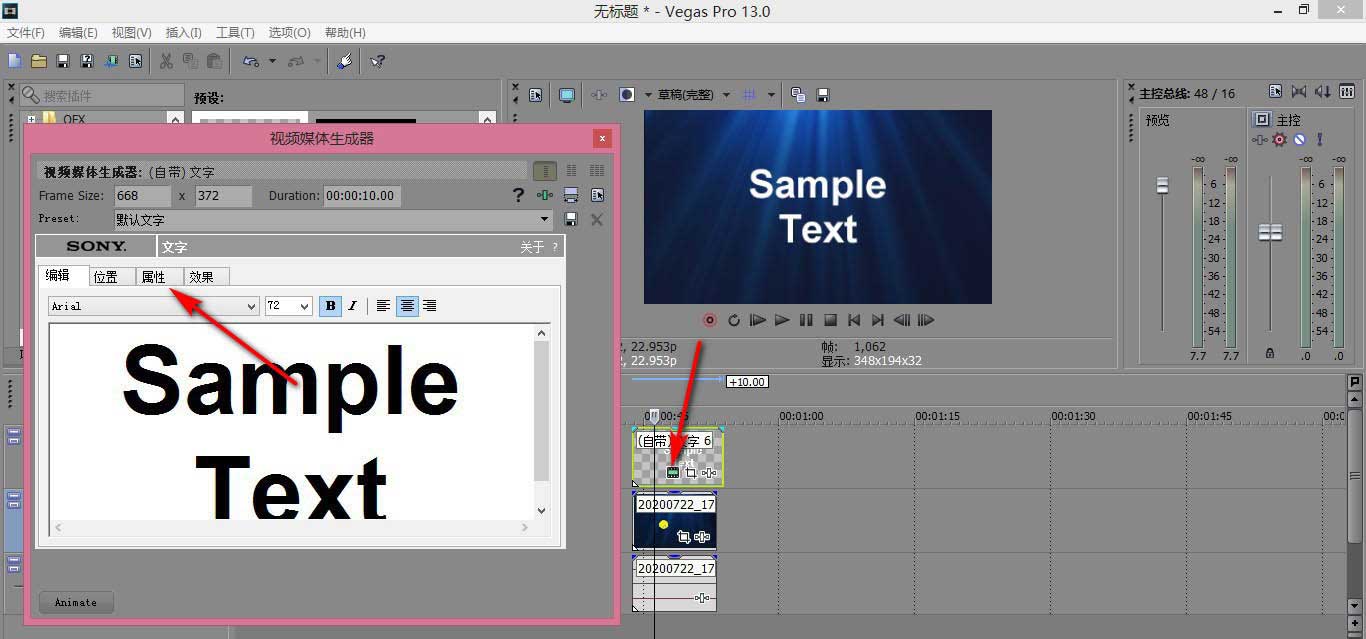This screenshot has height=639, width=1366.
Task: Open plug-in help question mark icon
Action: point(518,196)
